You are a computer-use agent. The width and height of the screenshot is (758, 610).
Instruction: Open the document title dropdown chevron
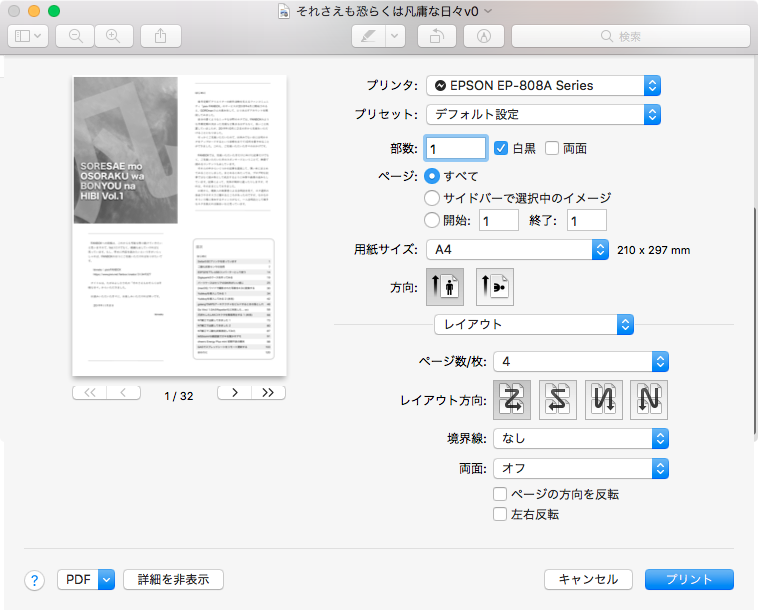488,11
